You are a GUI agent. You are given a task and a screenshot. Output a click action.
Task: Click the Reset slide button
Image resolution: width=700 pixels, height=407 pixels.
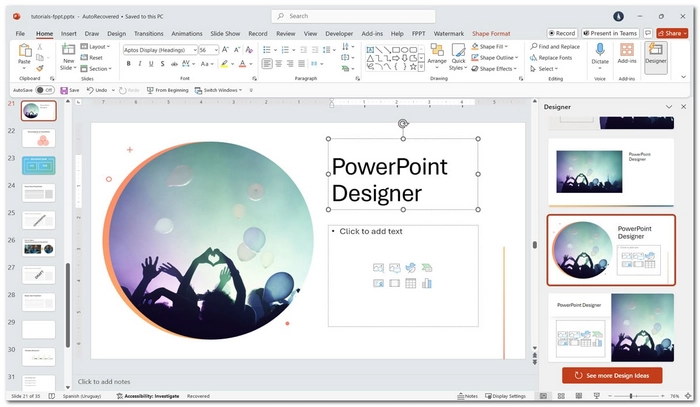tap(92, 58)
